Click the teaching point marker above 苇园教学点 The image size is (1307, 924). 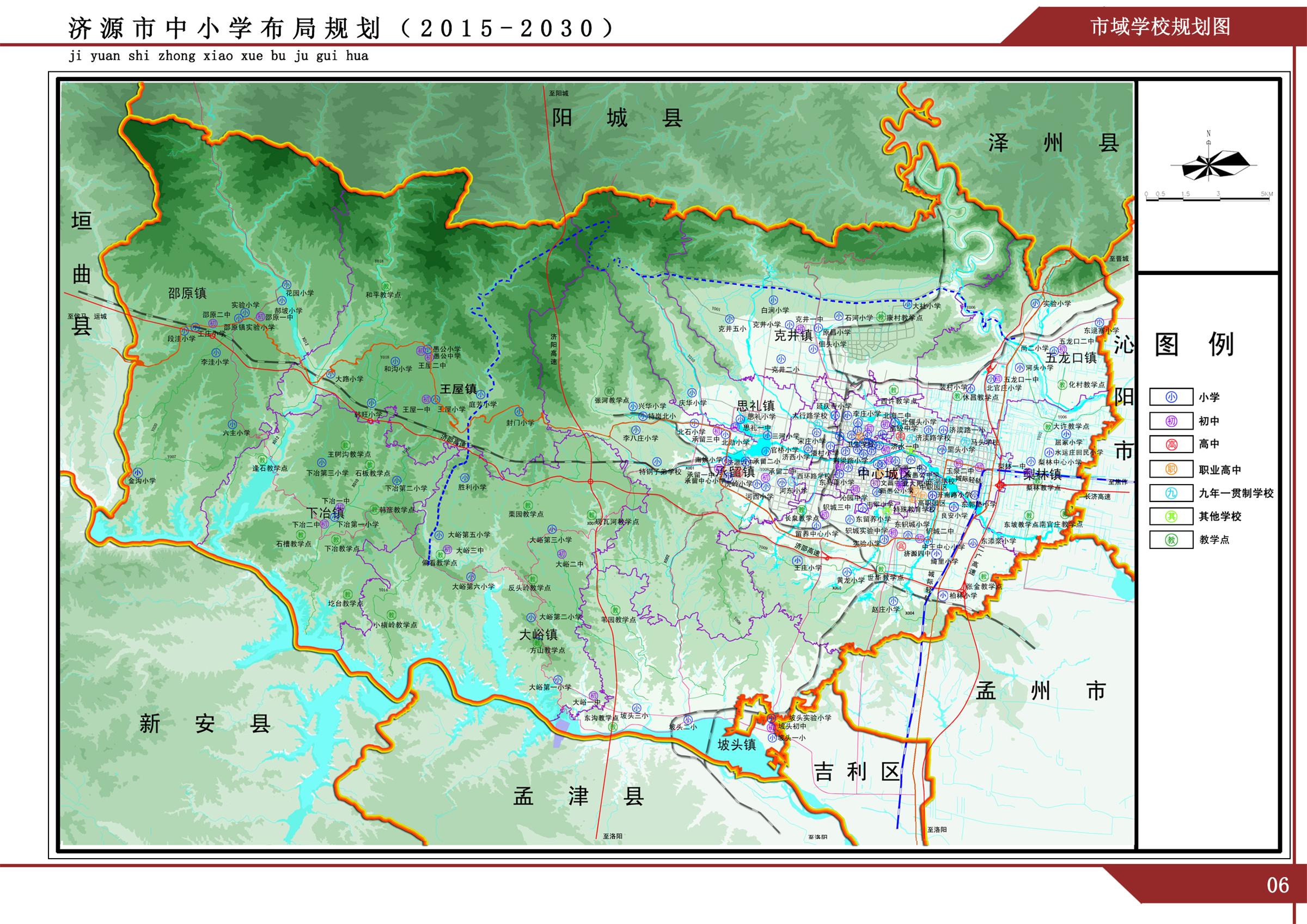(616, 610)
